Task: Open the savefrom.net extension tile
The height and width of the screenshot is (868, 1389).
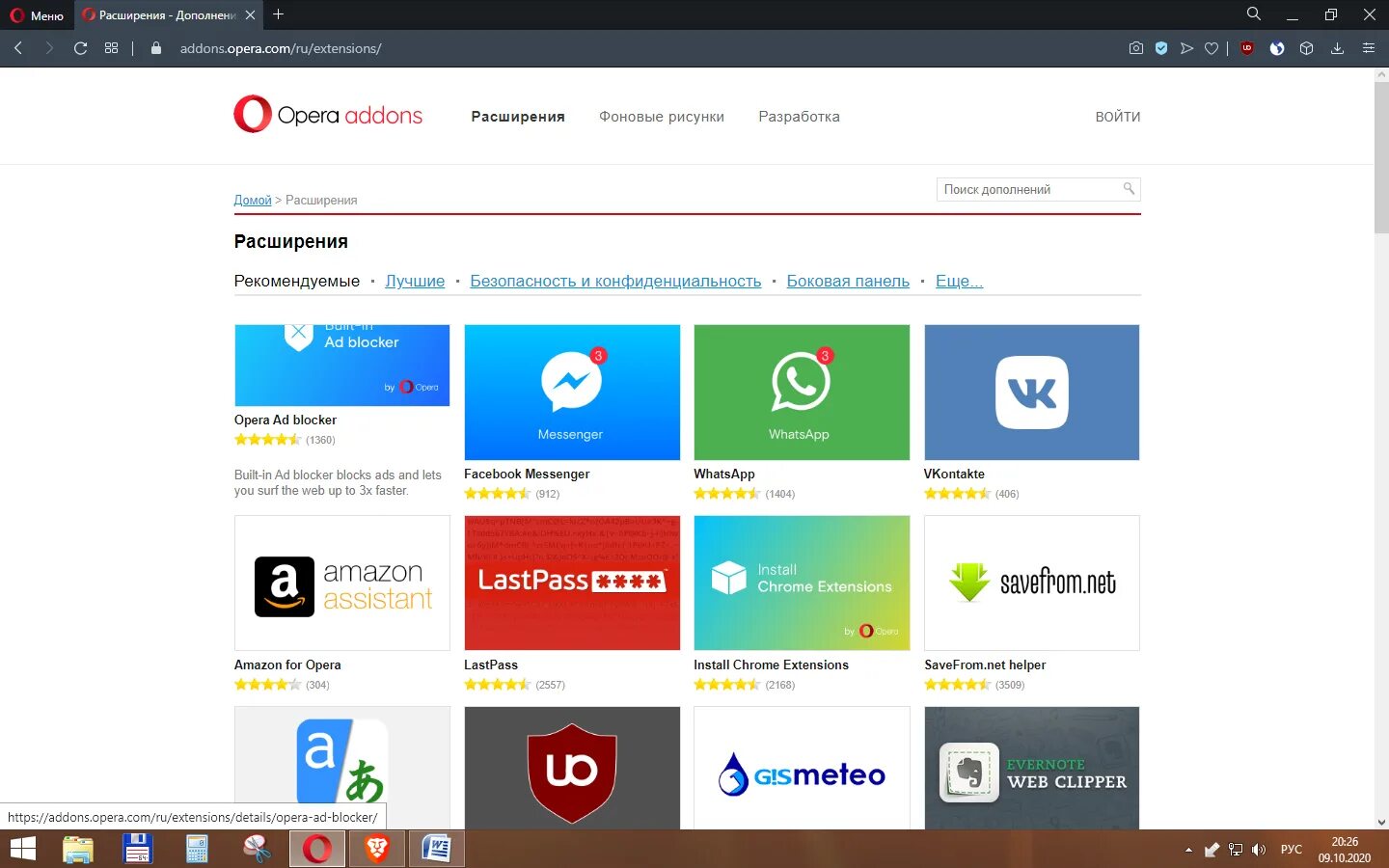Action: [x=1032, y=583]
